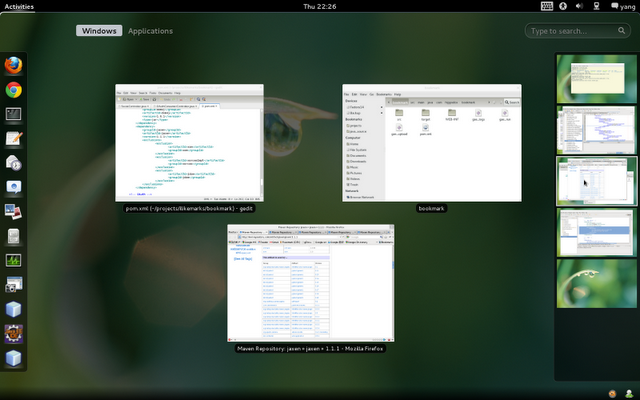The image size is (640, 400).
Task: Open blue cube icon below System Monitor group
Action: pos(13,309)
